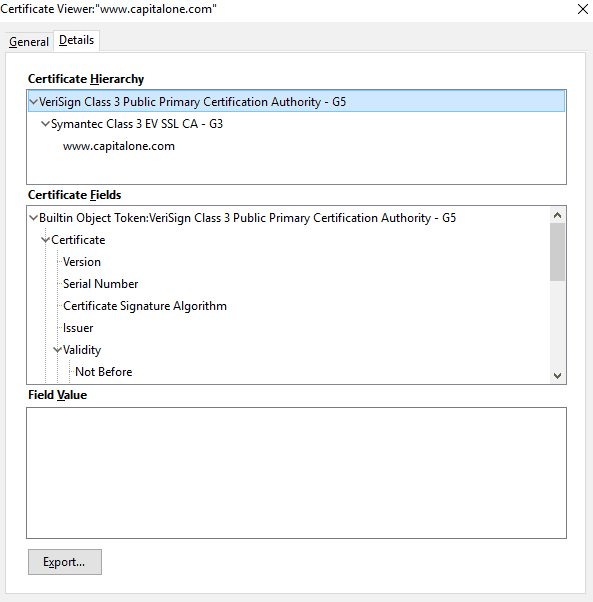Select the Serial Number field

click(x=100, y=284)
